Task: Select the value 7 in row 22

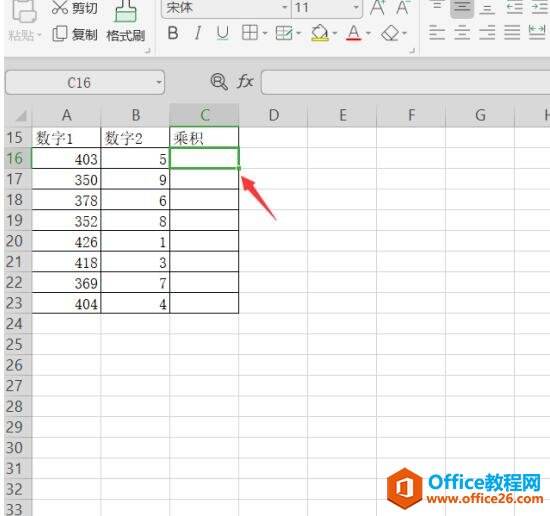Action: 135,283
